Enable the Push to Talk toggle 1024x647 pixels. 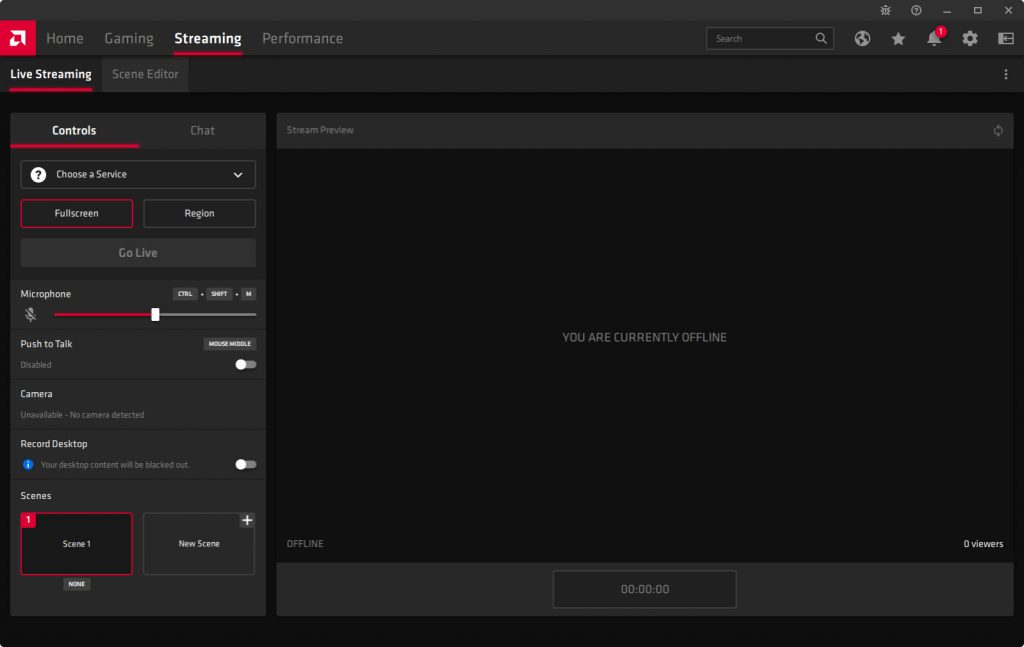[x=245, y=364]
